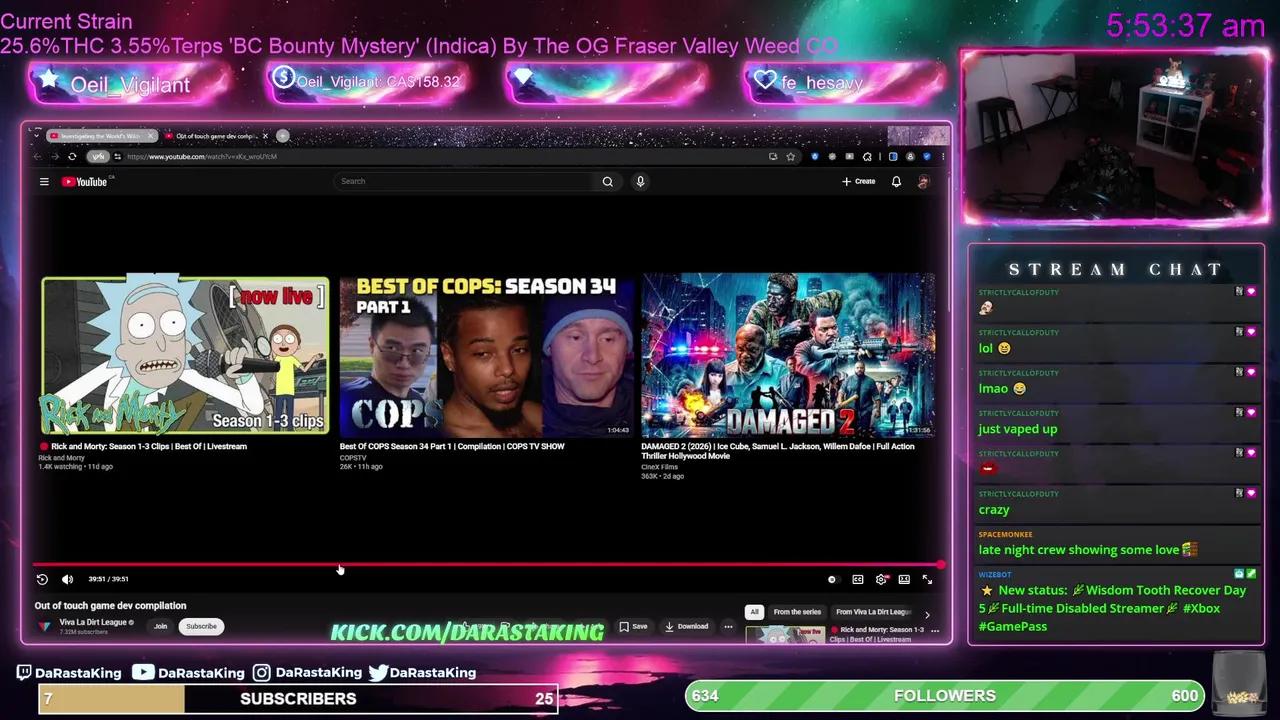Image resolution: width=1280 pixels, height=720 pixels.
Task: Open options for the Rick and Morty sidebar video
Action: [x=934, y=630]
